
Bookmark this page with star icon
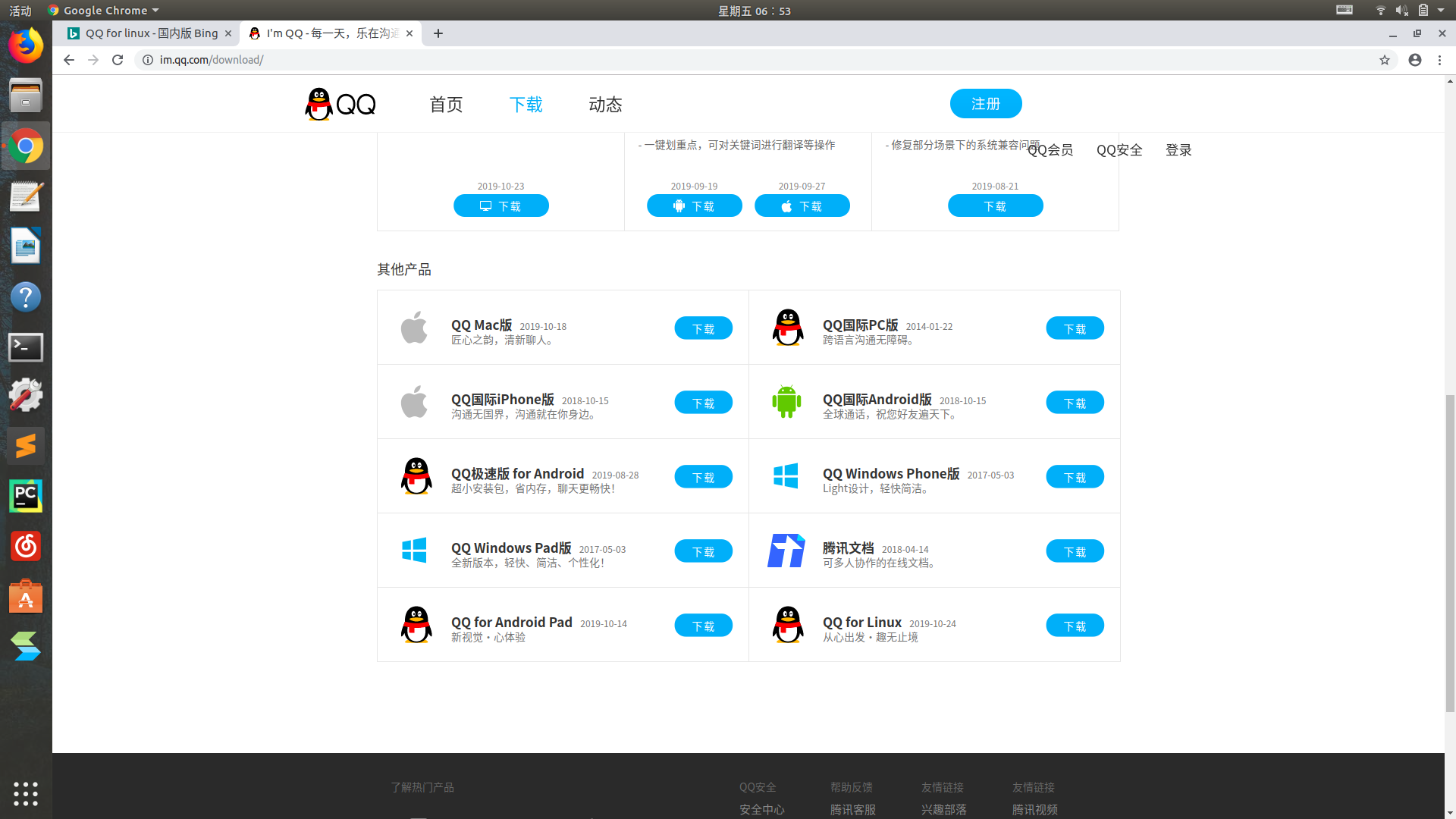click(1384, 60)
